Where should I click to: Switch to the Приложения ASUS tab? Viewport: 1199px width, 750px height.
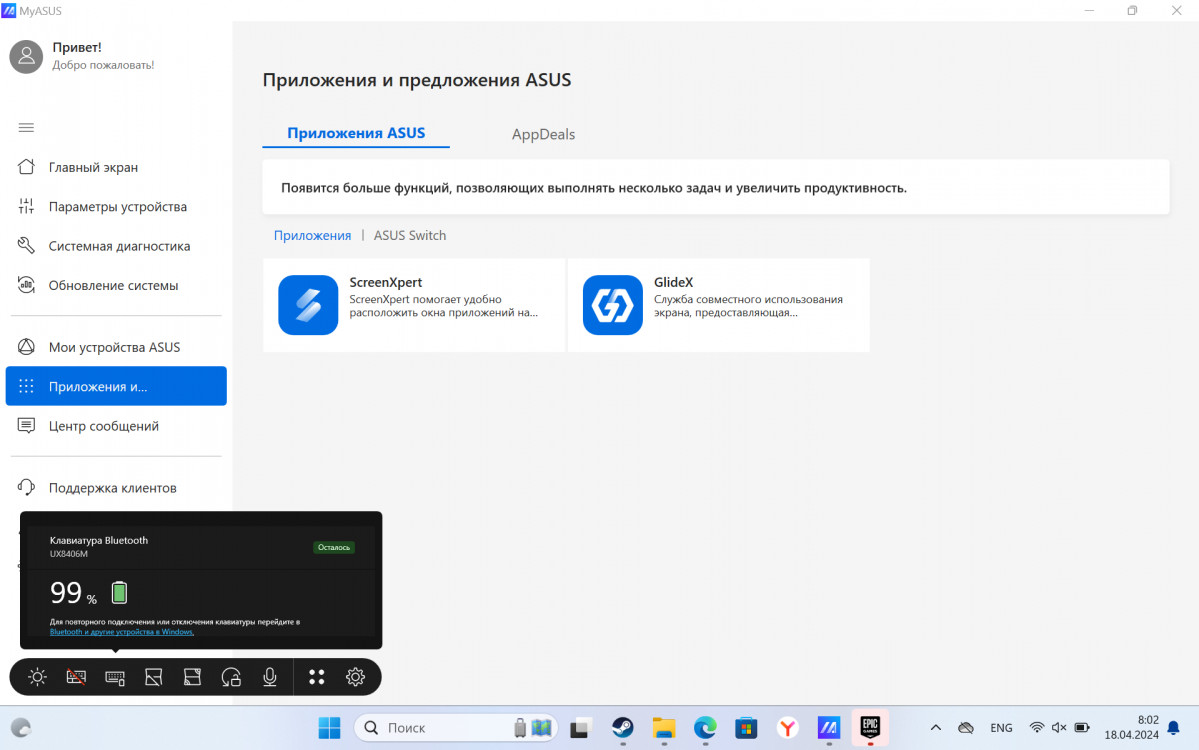(x=356, y=133)
